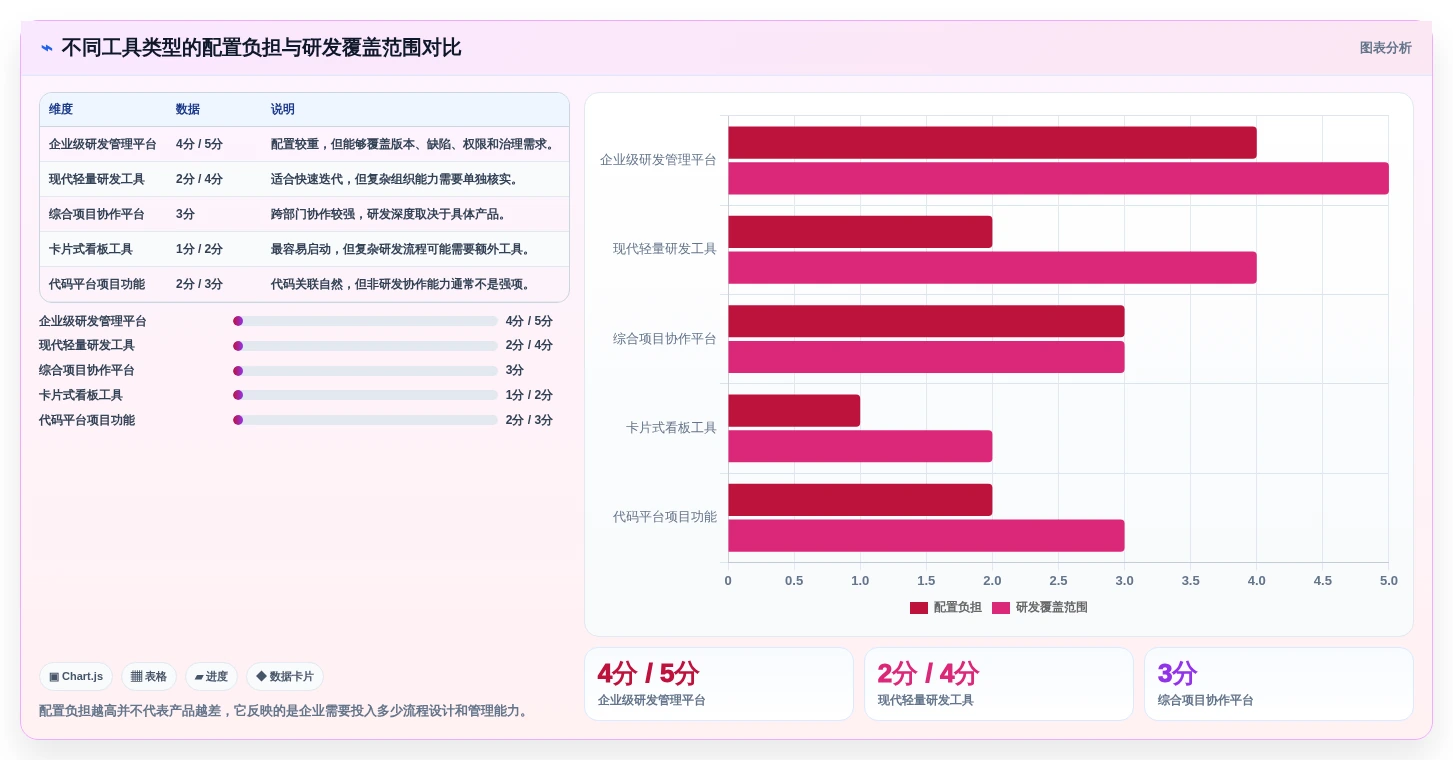Open the 2分 / 4分 现代轻量研发工具 data card
Screen dimensions: 1453x760
coord(999,684)
